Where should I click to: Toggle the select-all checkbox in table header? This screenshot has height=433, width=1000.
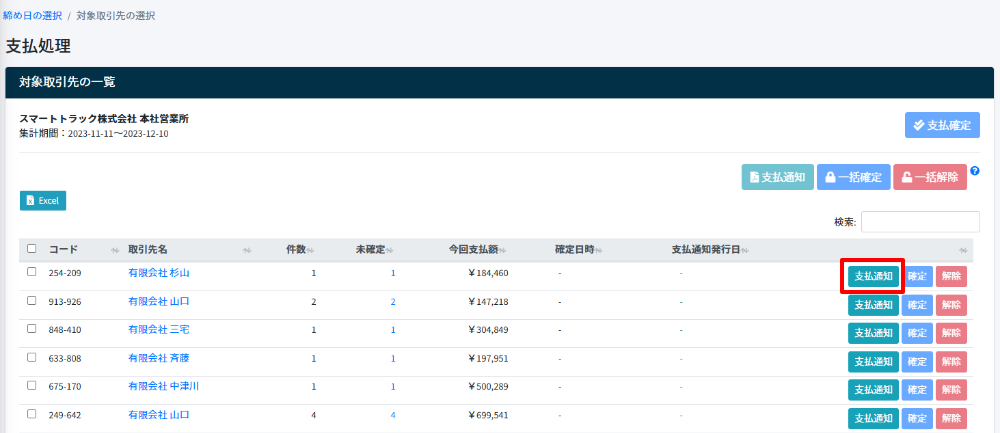(32, 249)
